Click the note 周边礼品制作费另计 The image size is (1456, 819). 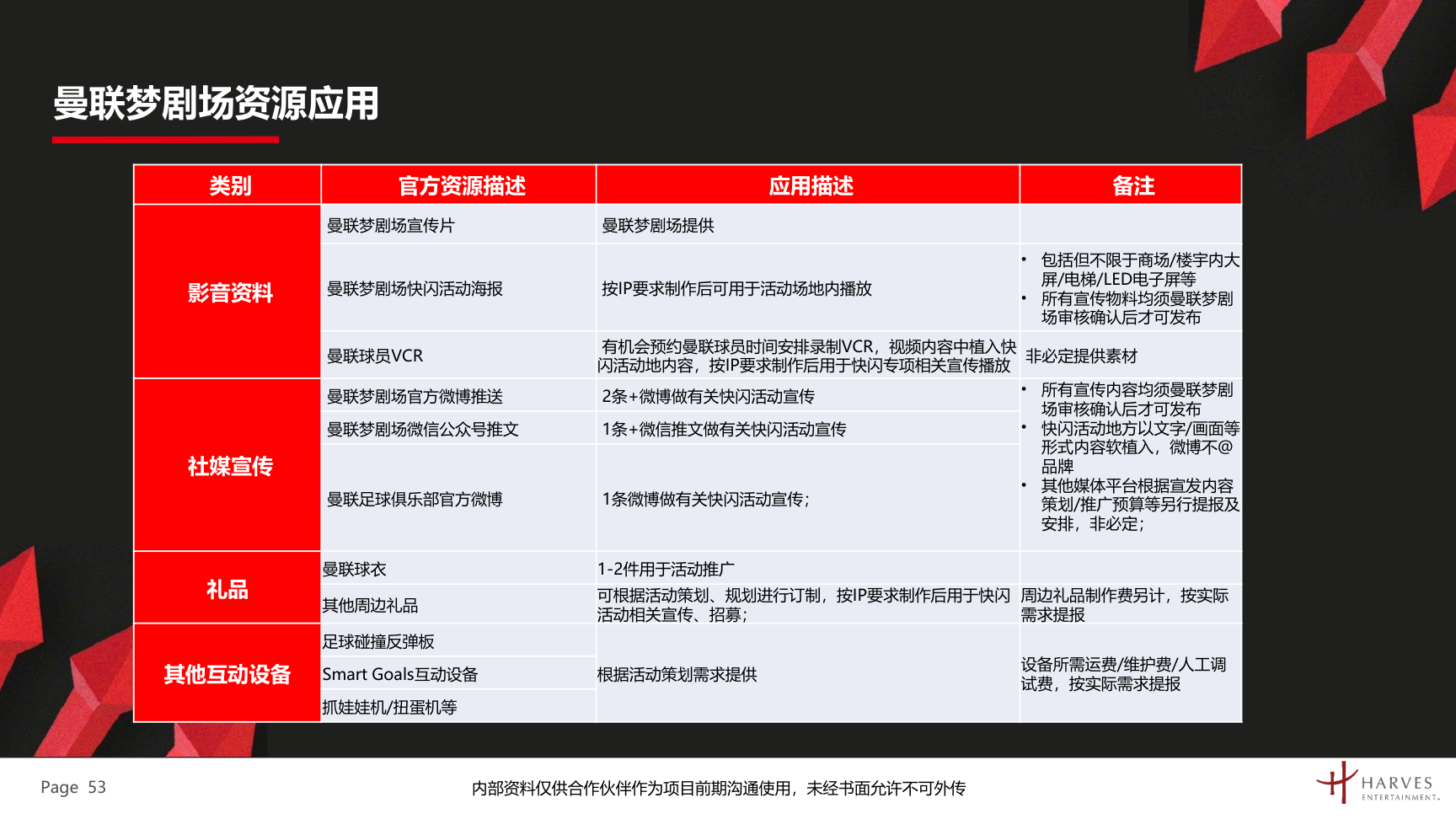[1131, 605]
